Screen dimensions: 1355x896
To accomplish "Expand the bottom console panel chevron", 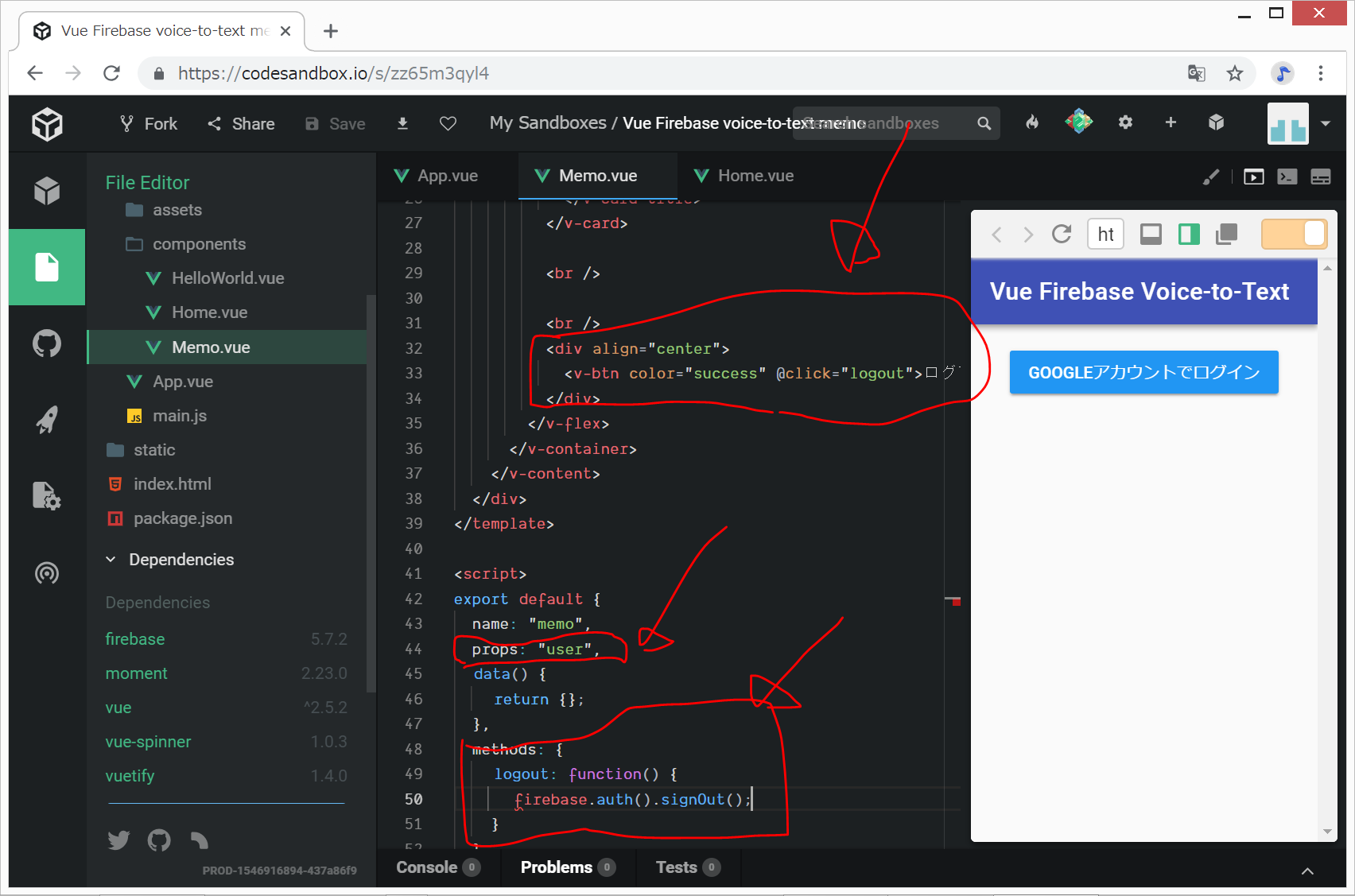I will pos(1307,871).
